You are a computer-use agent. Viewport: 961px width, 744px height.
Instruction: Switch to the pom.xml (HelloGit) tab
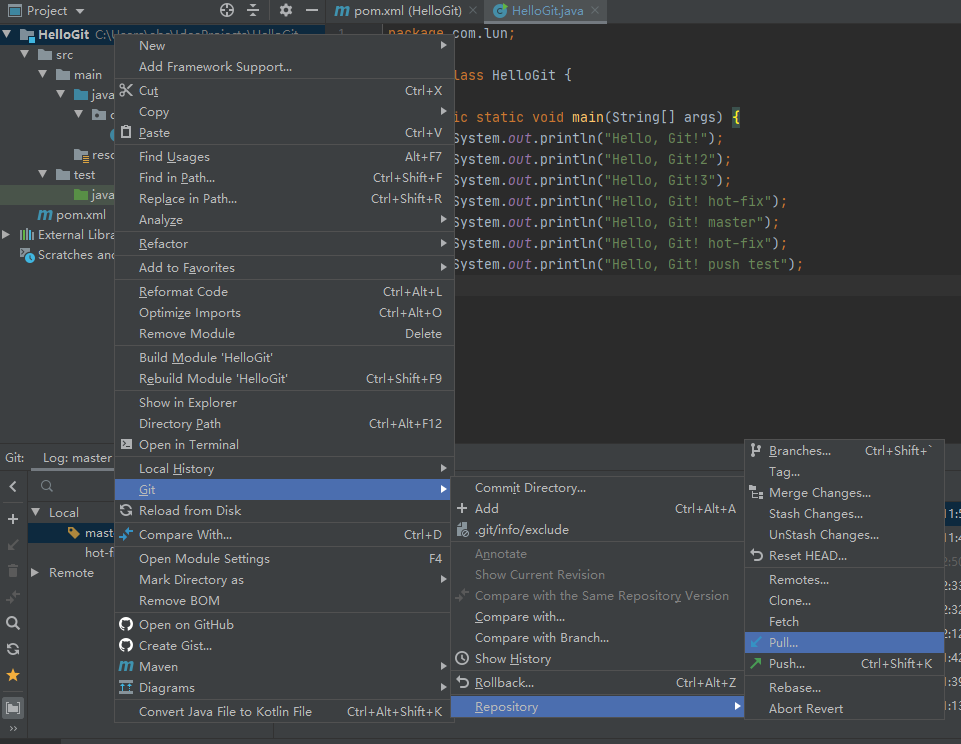click(398, 10)
